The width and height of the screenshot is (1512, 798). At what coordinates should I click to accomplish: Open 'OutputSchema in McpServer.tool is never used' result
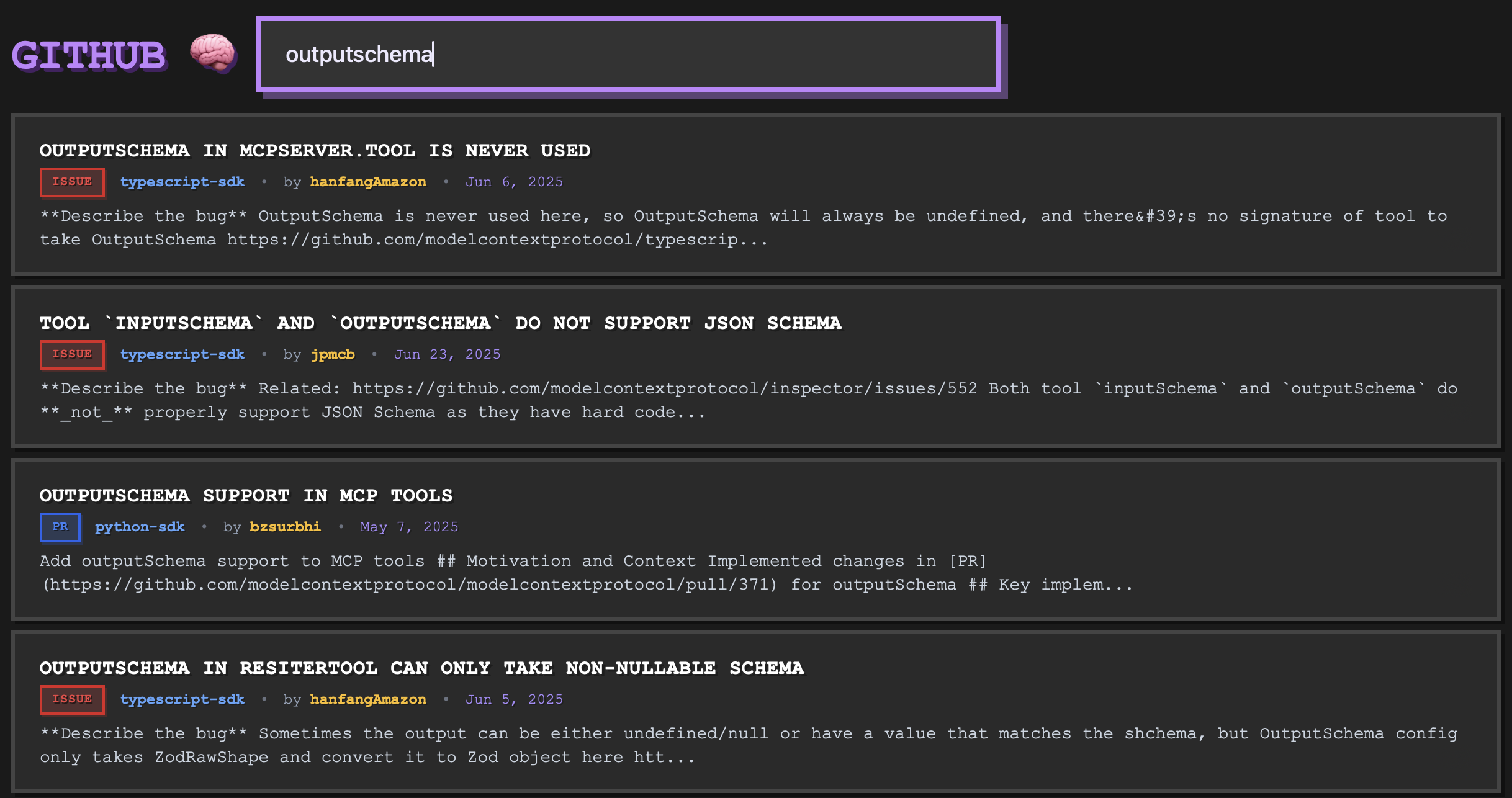(315, 151)
